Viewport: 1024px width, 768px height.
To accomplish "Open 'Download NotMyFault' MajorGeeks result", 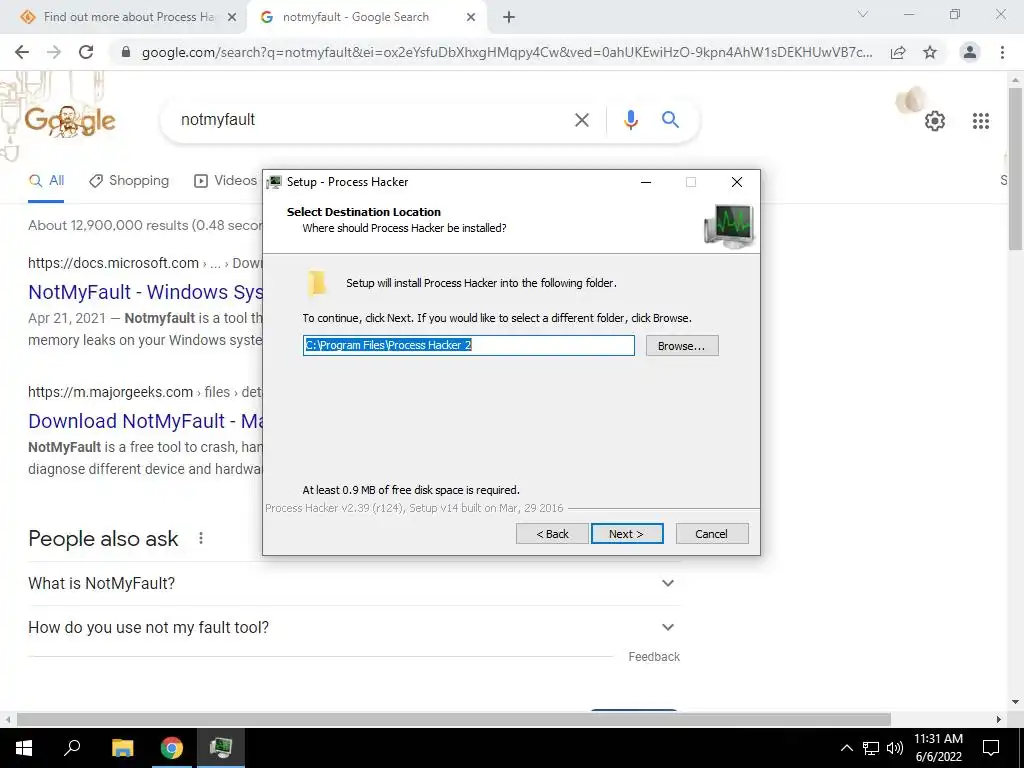I will pos(146,421).
